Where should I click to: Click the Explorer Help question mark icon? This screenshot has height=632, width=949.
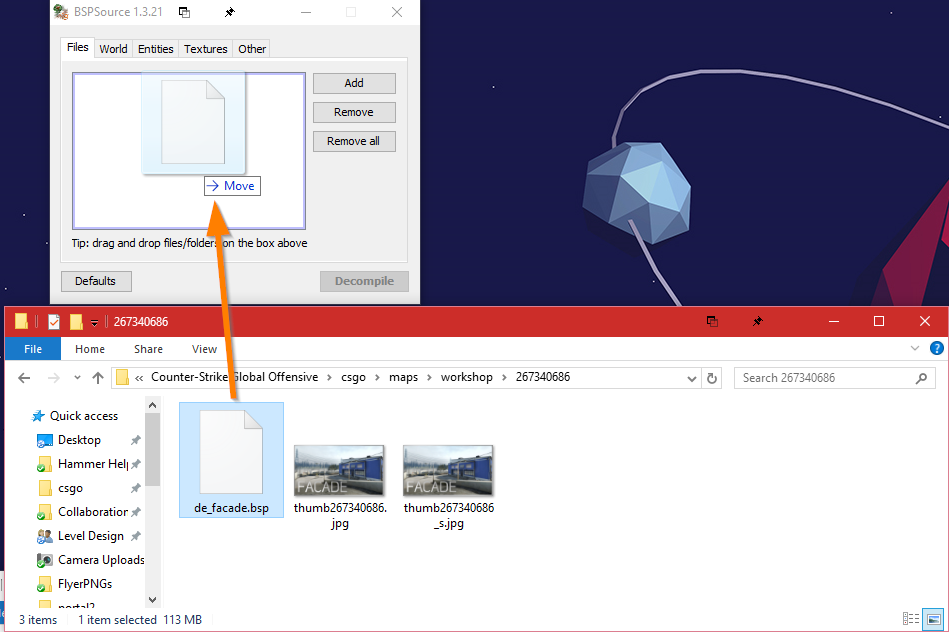click(x=936, y=348)
